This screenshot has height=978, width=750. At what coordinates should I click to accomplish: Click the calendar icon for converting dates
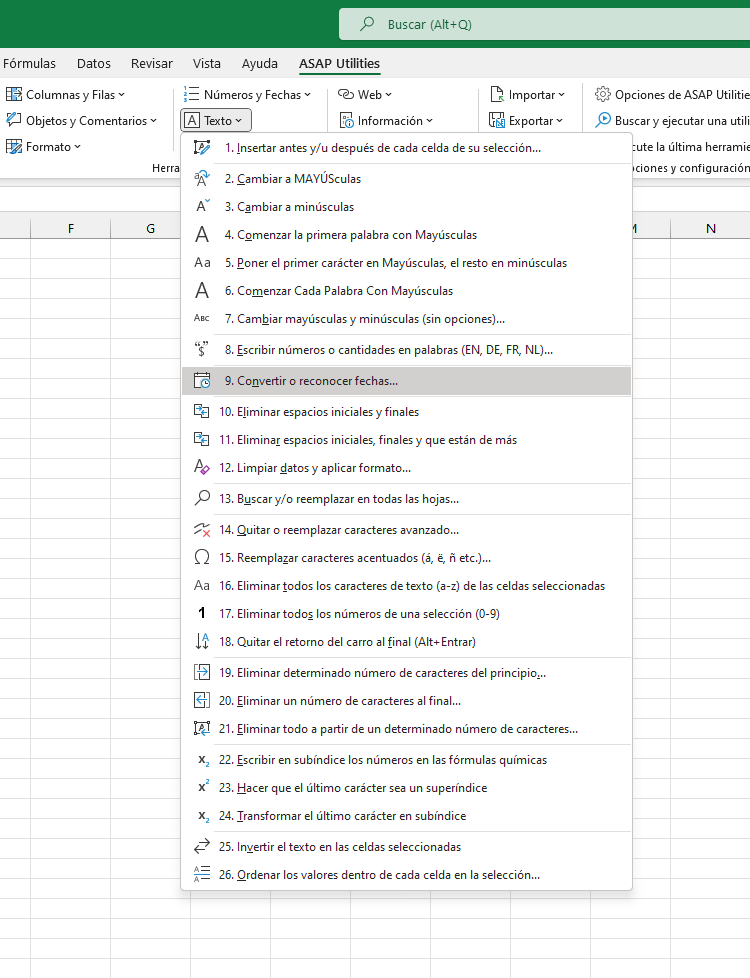tap(202, 380)
